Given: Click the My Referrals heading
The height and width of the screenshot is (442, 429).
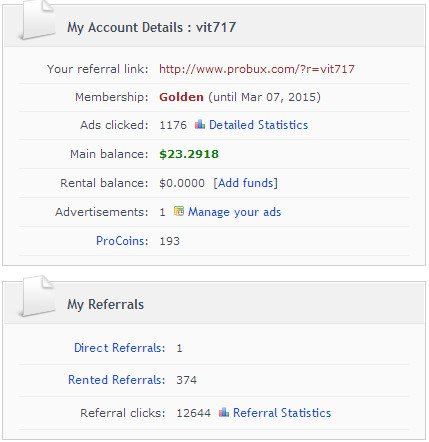Looking at the screenshot, I should [105, 305].
